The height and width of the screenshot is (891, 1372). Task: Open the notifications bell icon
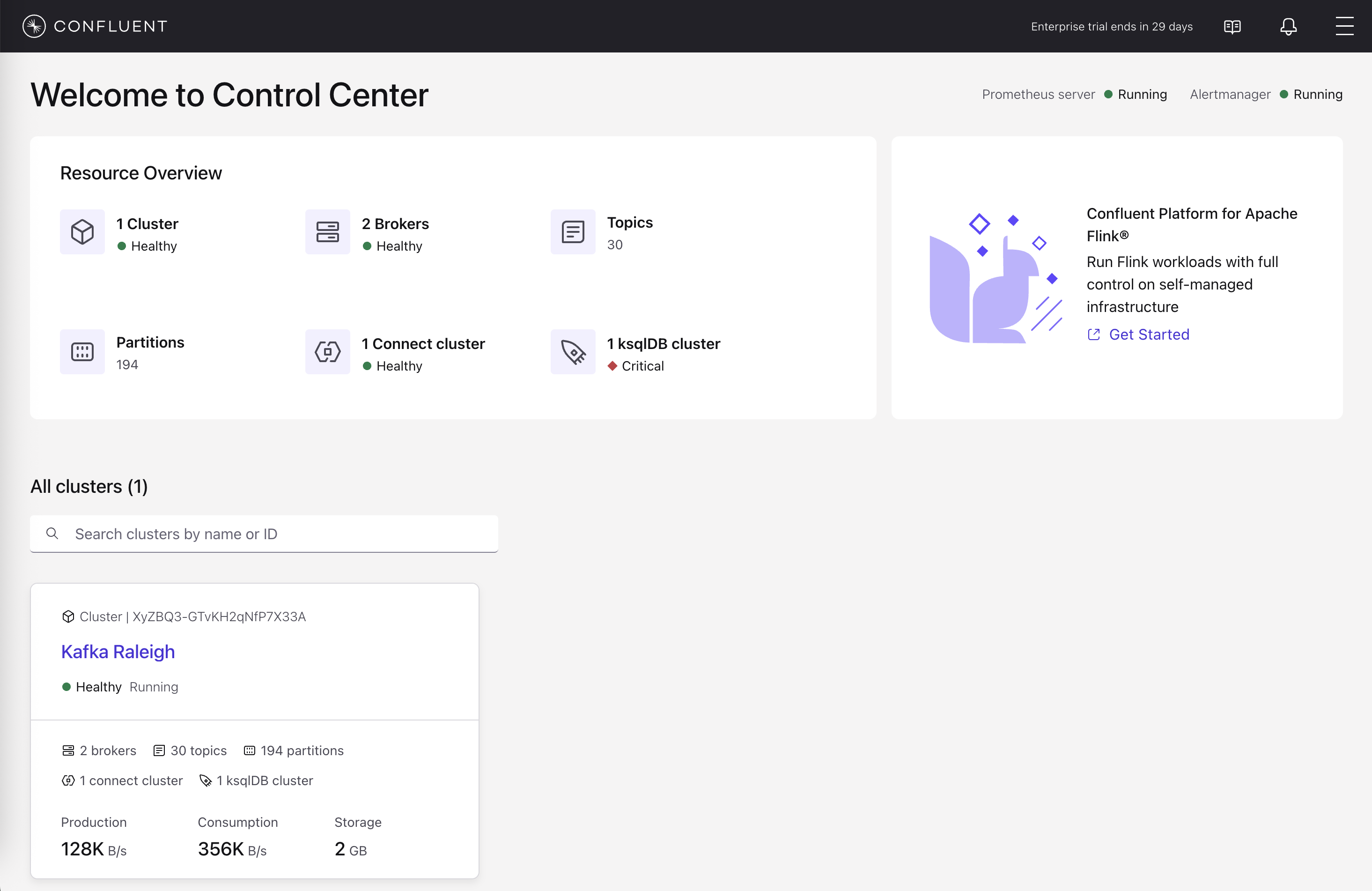coord(1288,27)
